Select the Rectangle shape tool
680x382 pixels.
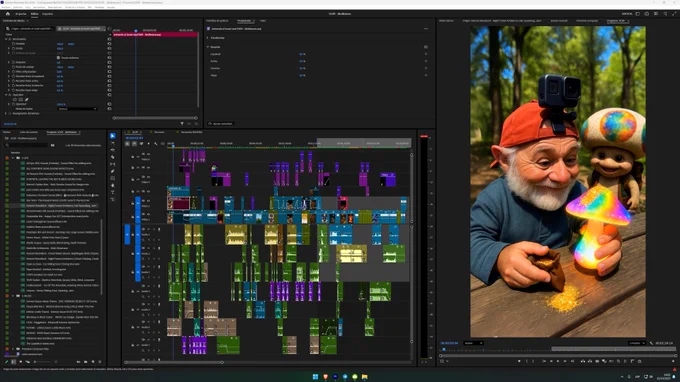(x=113, y=178)
